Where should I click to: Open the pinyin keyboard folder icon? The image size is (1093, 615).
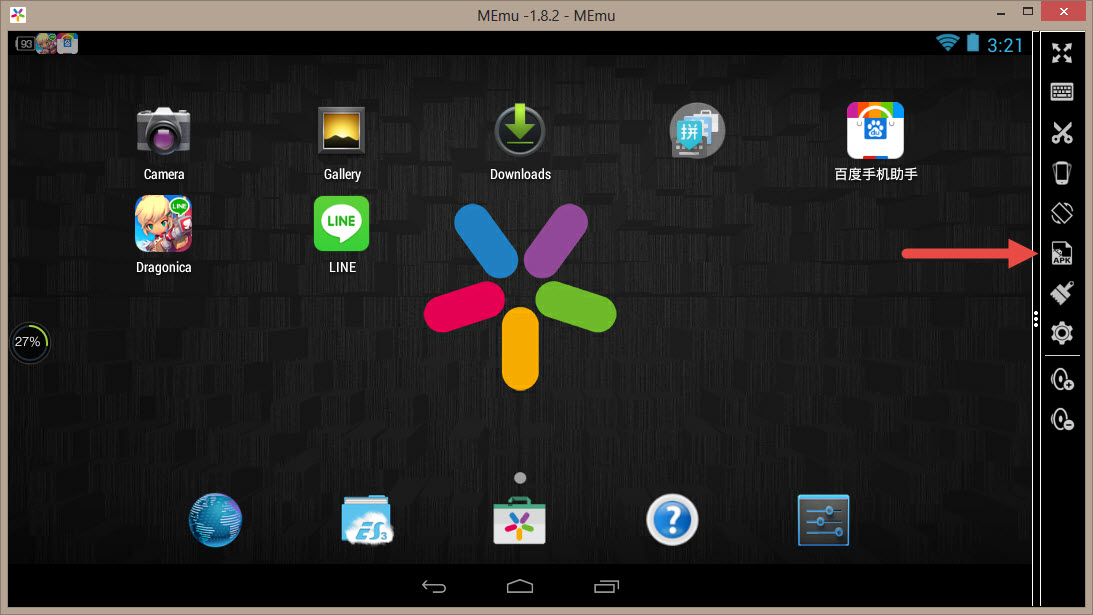(x=697, y=130)
